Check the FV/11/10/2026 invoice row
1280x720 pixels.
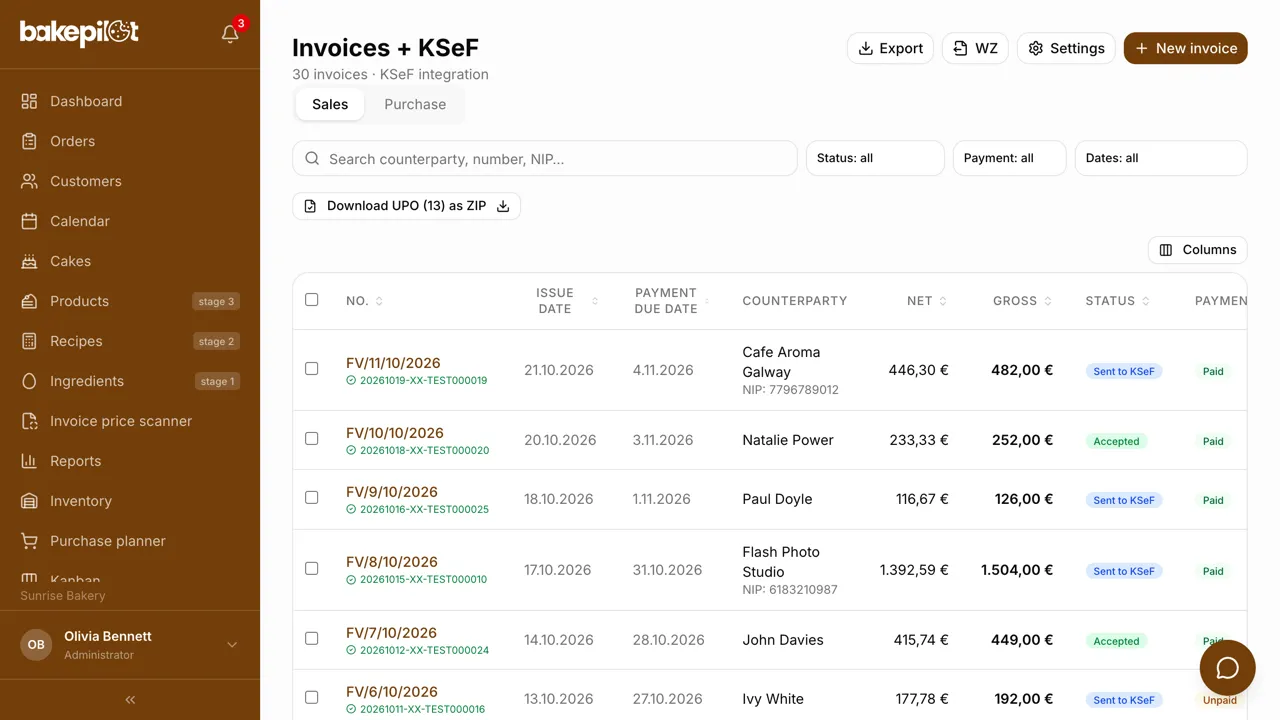(312, 369)
